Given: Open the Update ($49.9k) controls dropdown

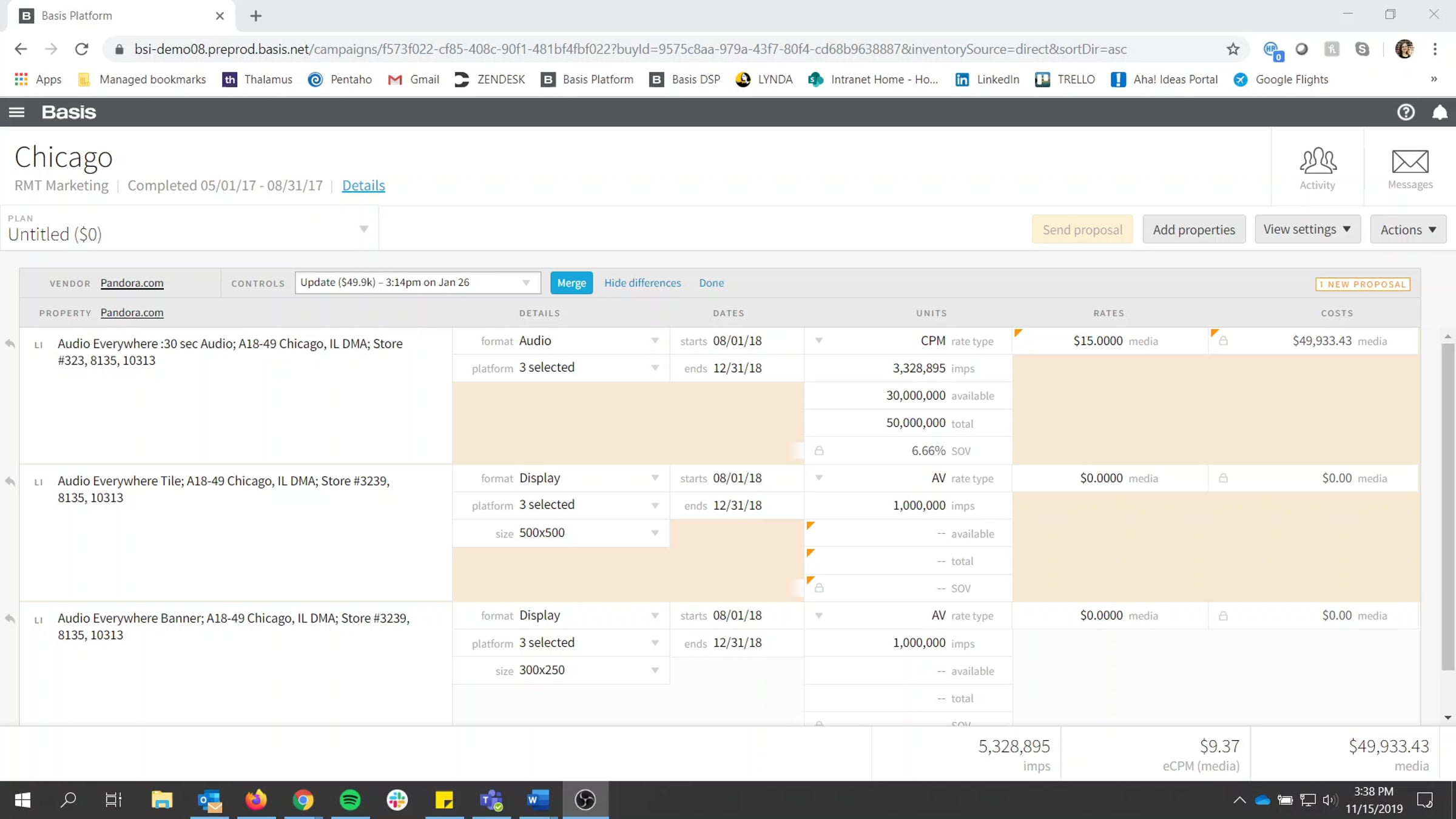Looking at the screenshot, I should [526, 283].
